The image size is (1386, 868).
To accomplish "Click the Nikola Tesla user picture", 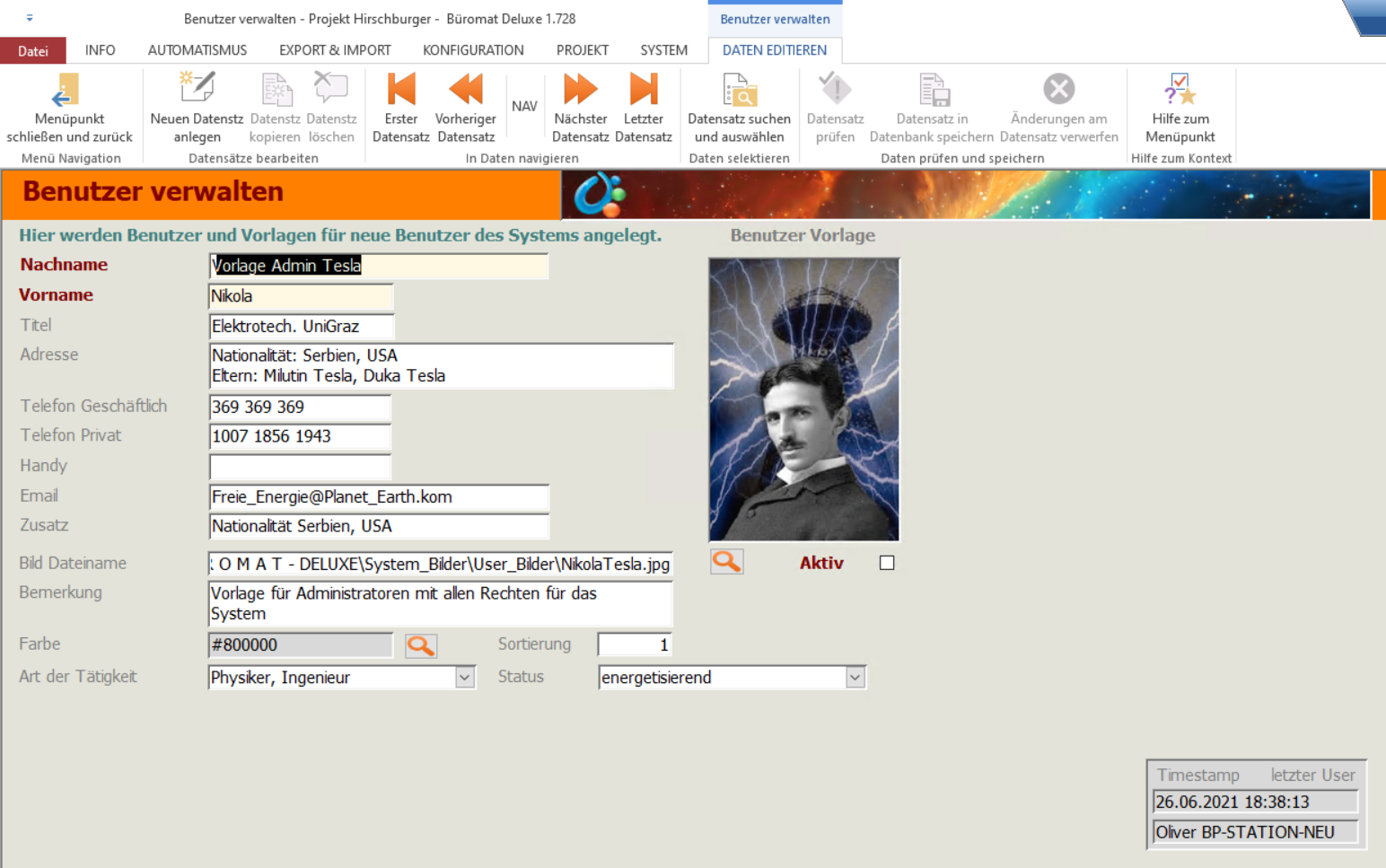I will (803, 399).
